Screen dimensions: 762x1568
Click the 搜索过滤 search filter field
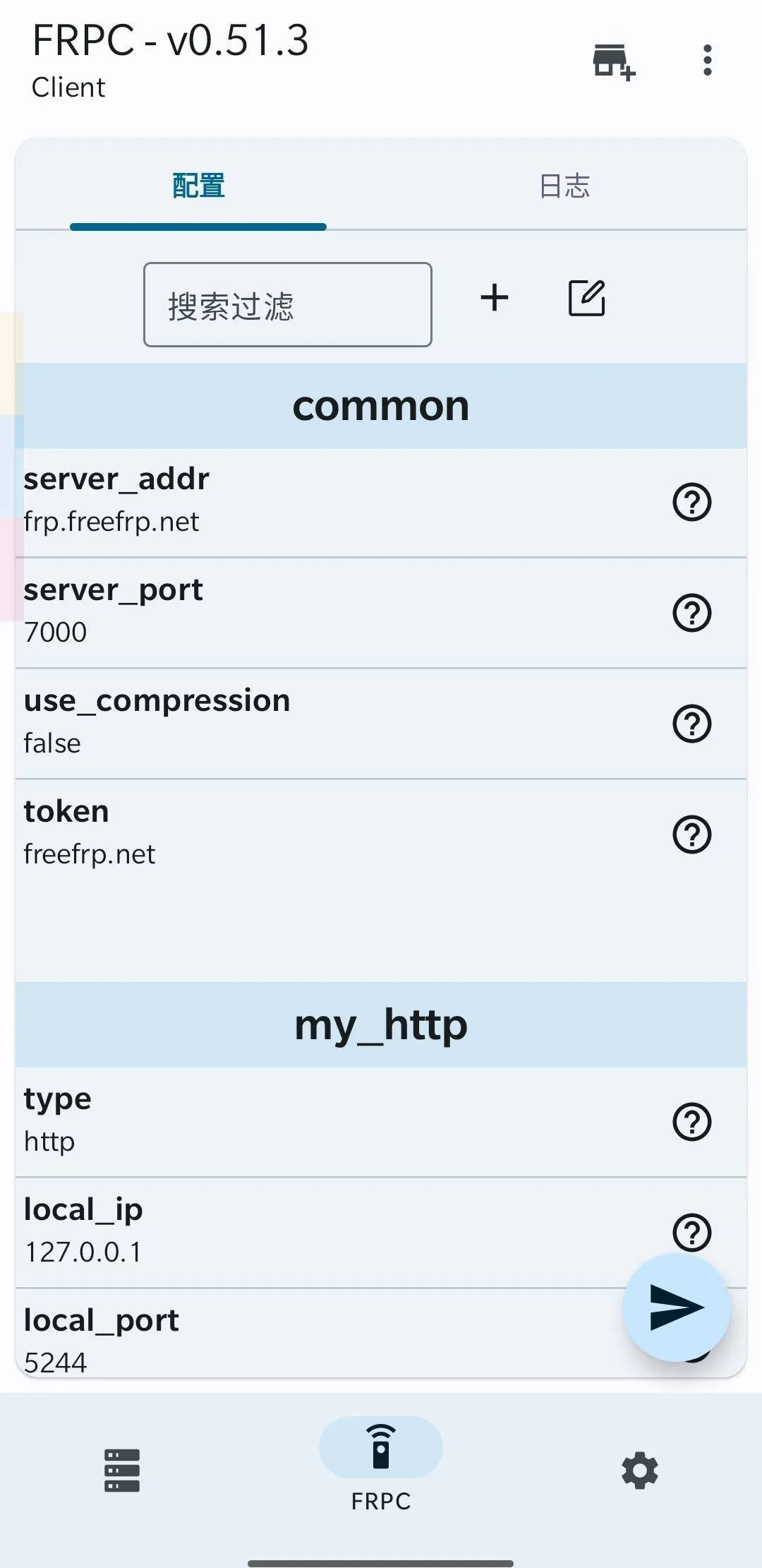(288, 305)
